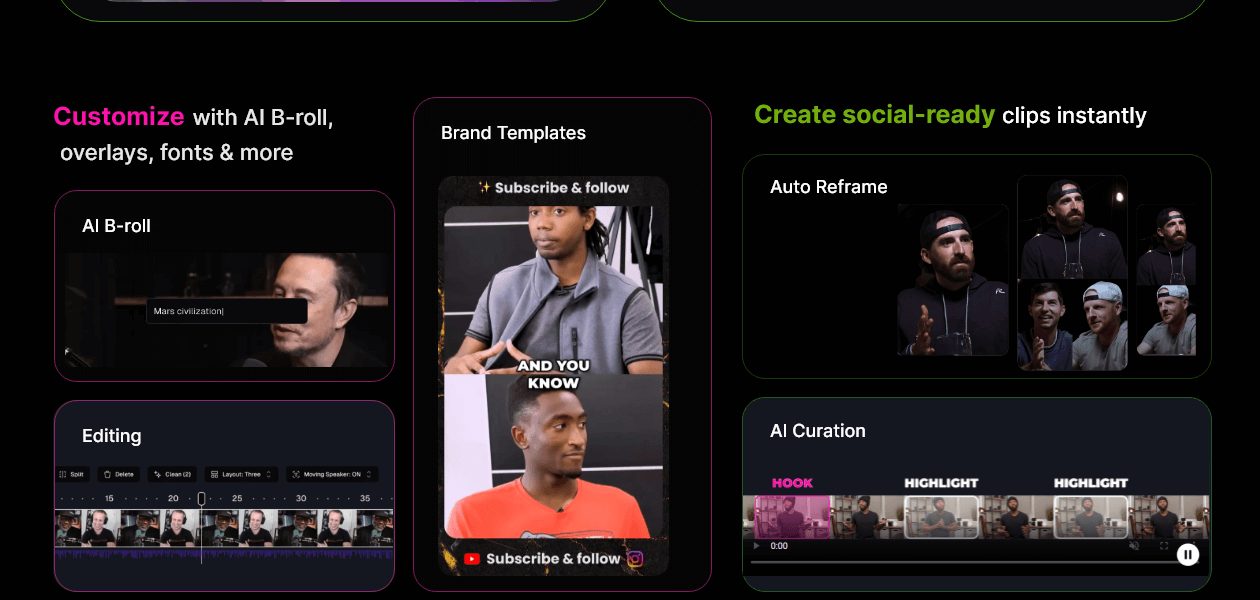Select the first HIGHLIGHT segment label
Screen dimensions: 1260x600
(941, 483)
